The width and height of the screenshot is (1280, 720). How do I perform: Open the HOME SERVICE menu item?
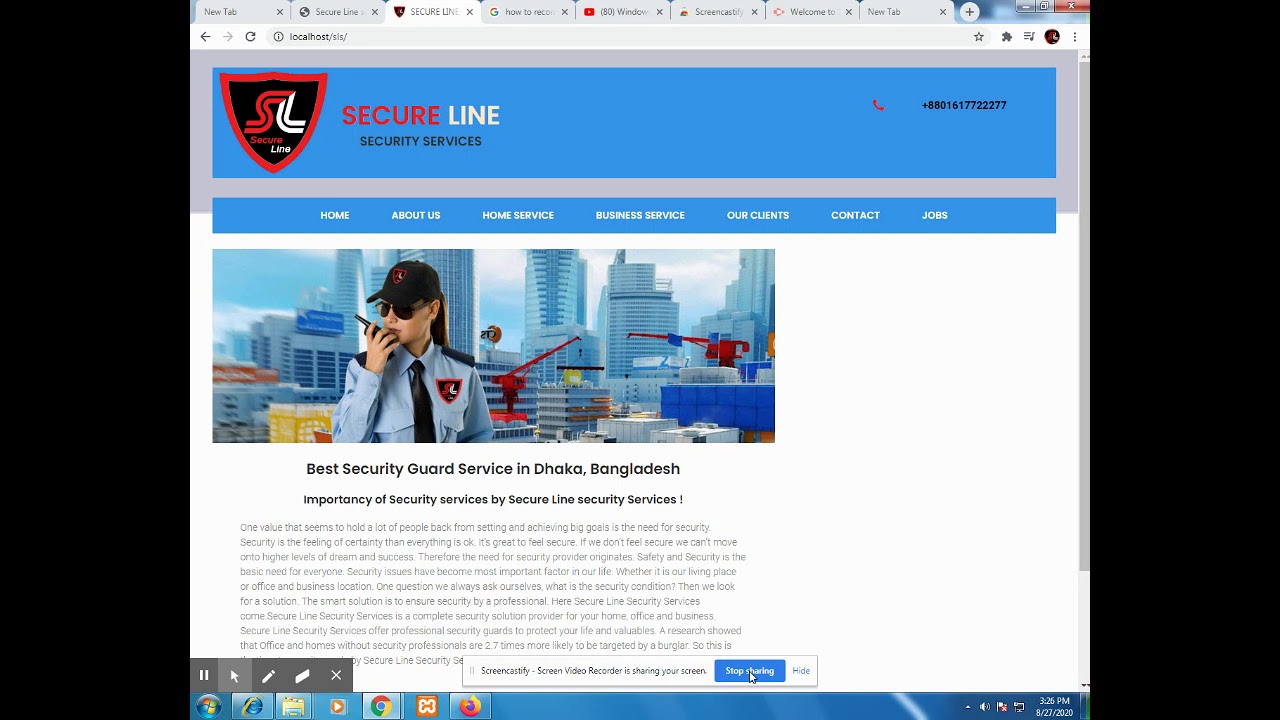(518, 215)
